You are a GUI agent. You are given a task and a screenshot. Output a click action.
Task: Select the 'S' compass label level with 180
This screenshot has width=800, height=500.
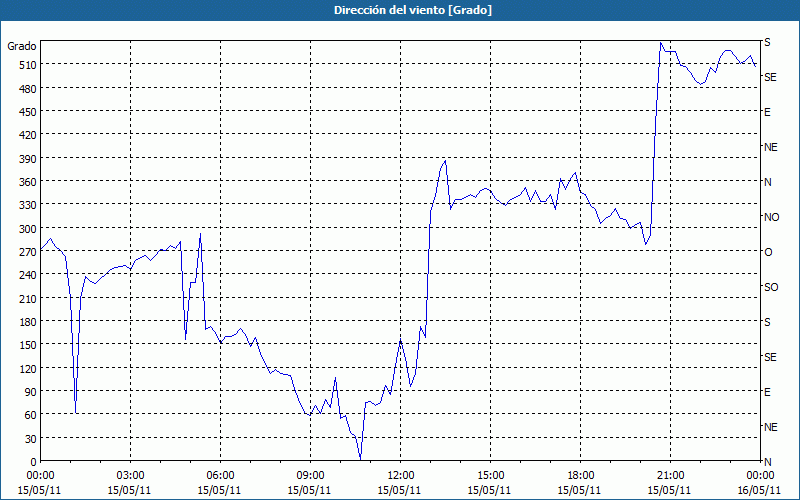tap(767, 322)
